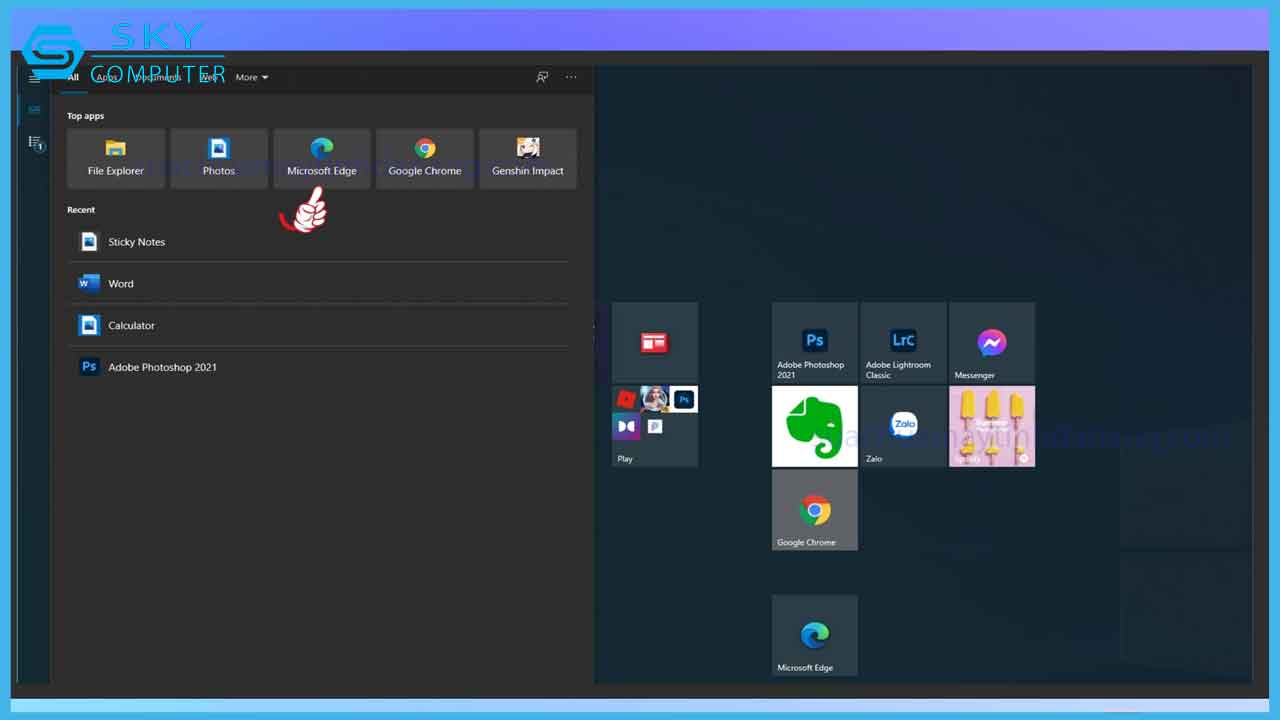Click the Adobe Photoshop 2021 Start tile
The image size is (1280, 720).
[x=815, y=342]
